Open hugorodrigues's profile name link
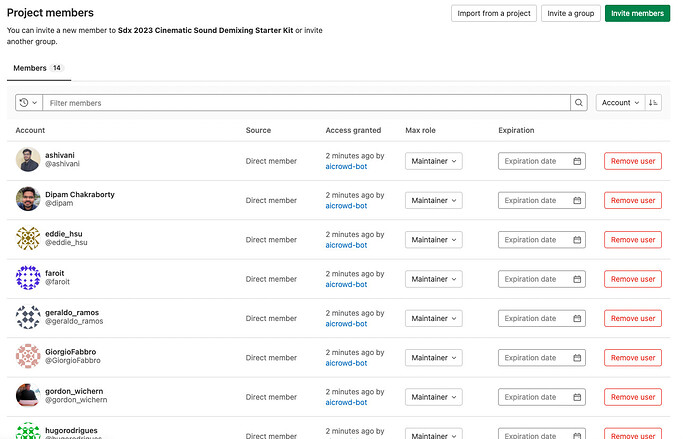Viewport: 690px width, 439px height. [x=71, y=430]
